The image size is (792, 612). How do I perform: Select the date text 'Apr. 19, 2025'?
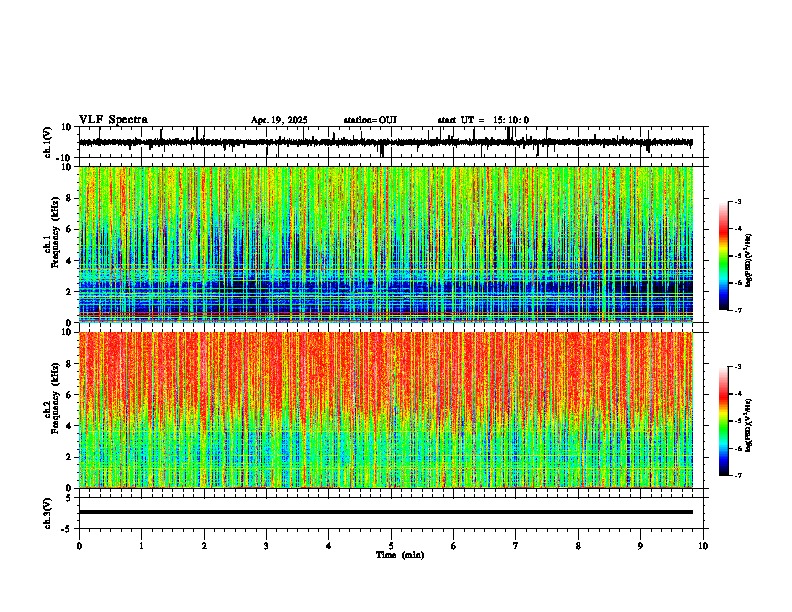279,120
